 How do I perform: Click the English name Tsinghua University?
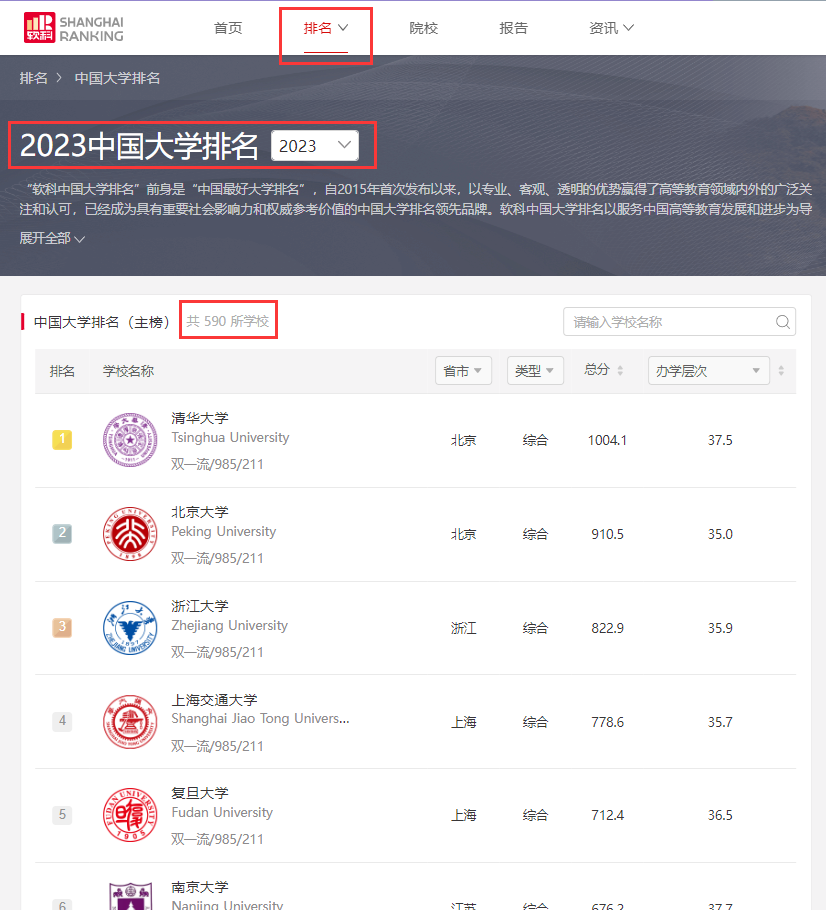click(x=230, y=438)
